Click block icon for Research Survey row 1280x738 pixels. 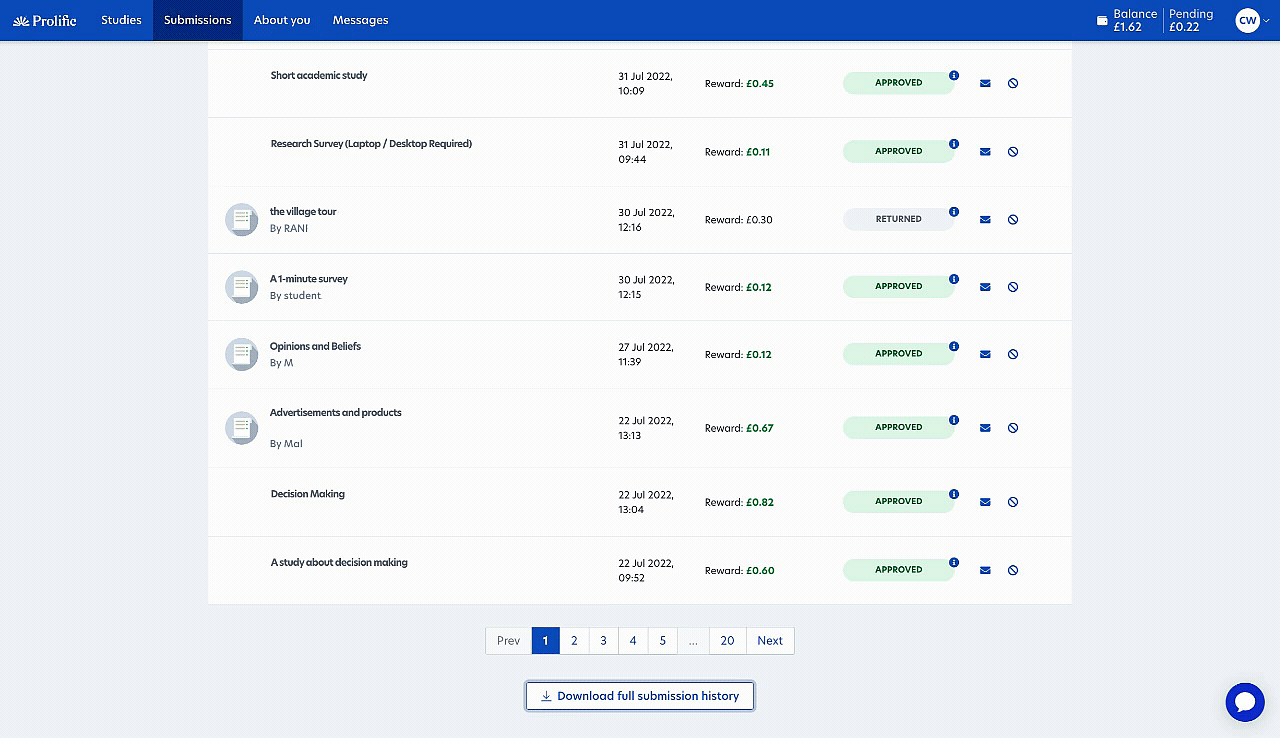coord(1013,152)
